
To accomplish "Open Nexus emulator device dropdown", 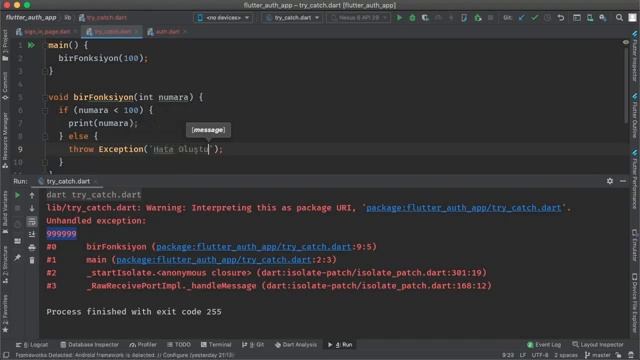I will (358, 18).
